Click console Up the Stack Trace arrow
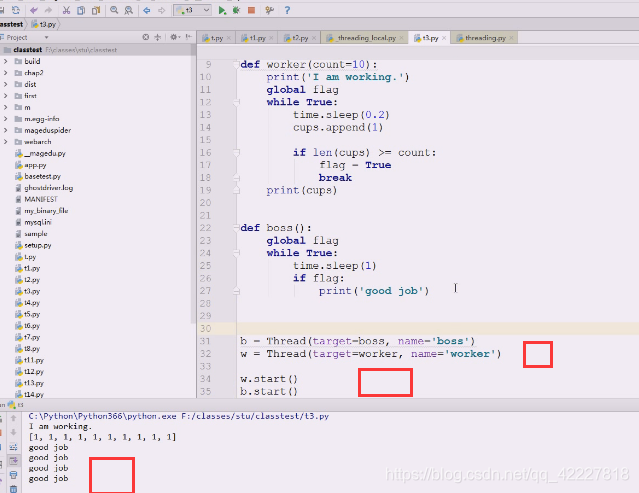639x493 pixels. [13, 418]
